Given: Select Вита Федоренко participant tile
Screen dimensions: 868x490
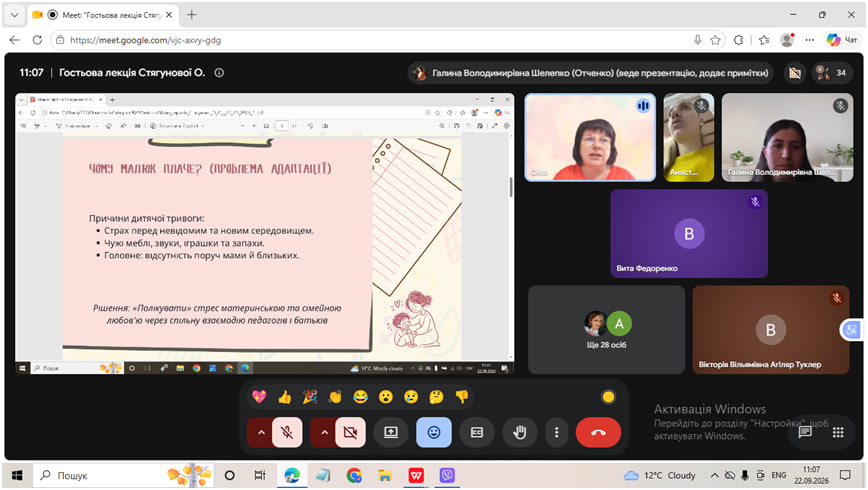Looking at the screenshot, I should [x=689, y=233].
